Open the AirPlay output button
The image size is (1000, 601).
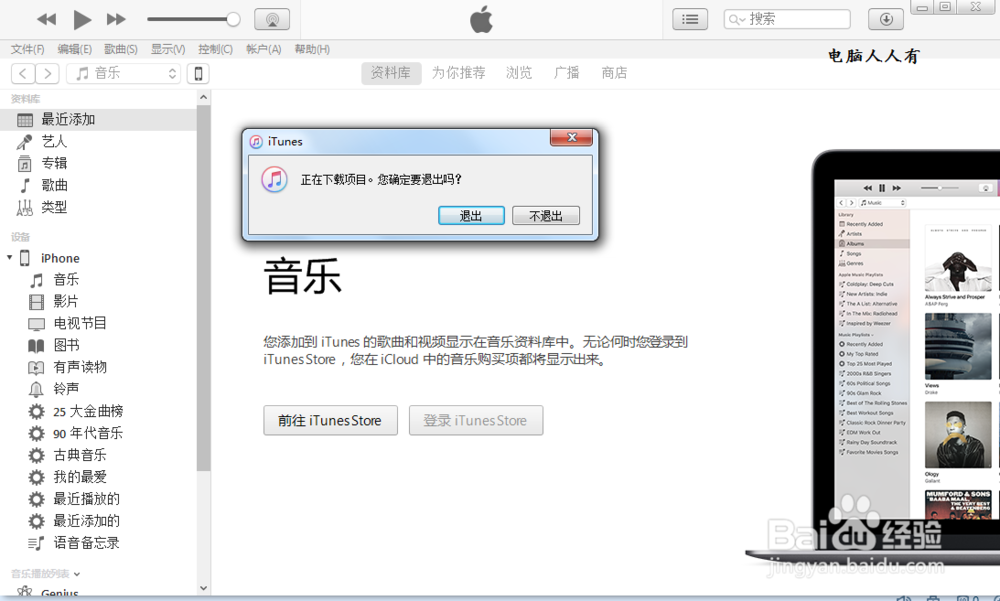(272, 20)
